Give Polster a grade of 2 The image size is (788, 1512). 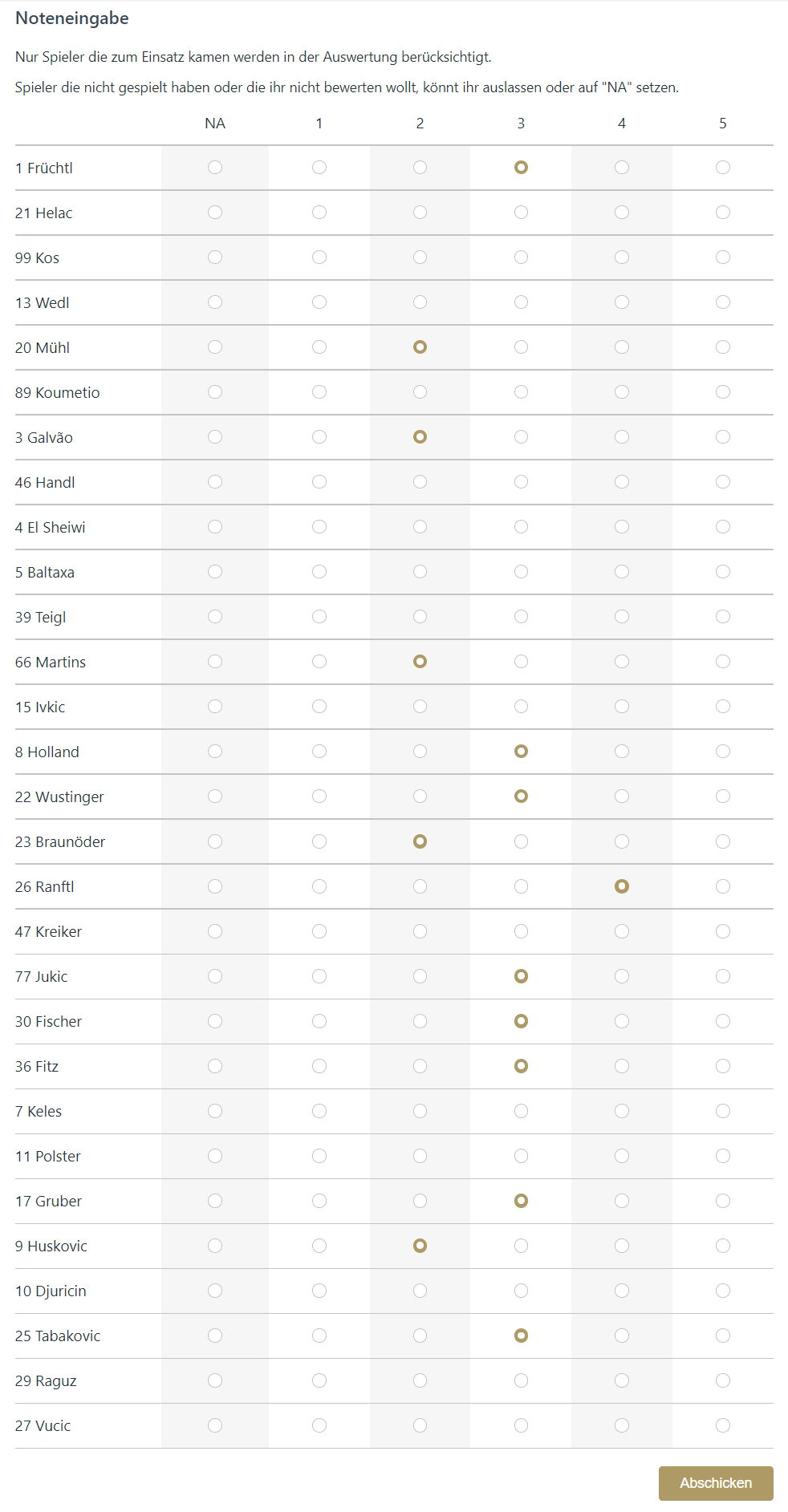[x=420, y=1156]
